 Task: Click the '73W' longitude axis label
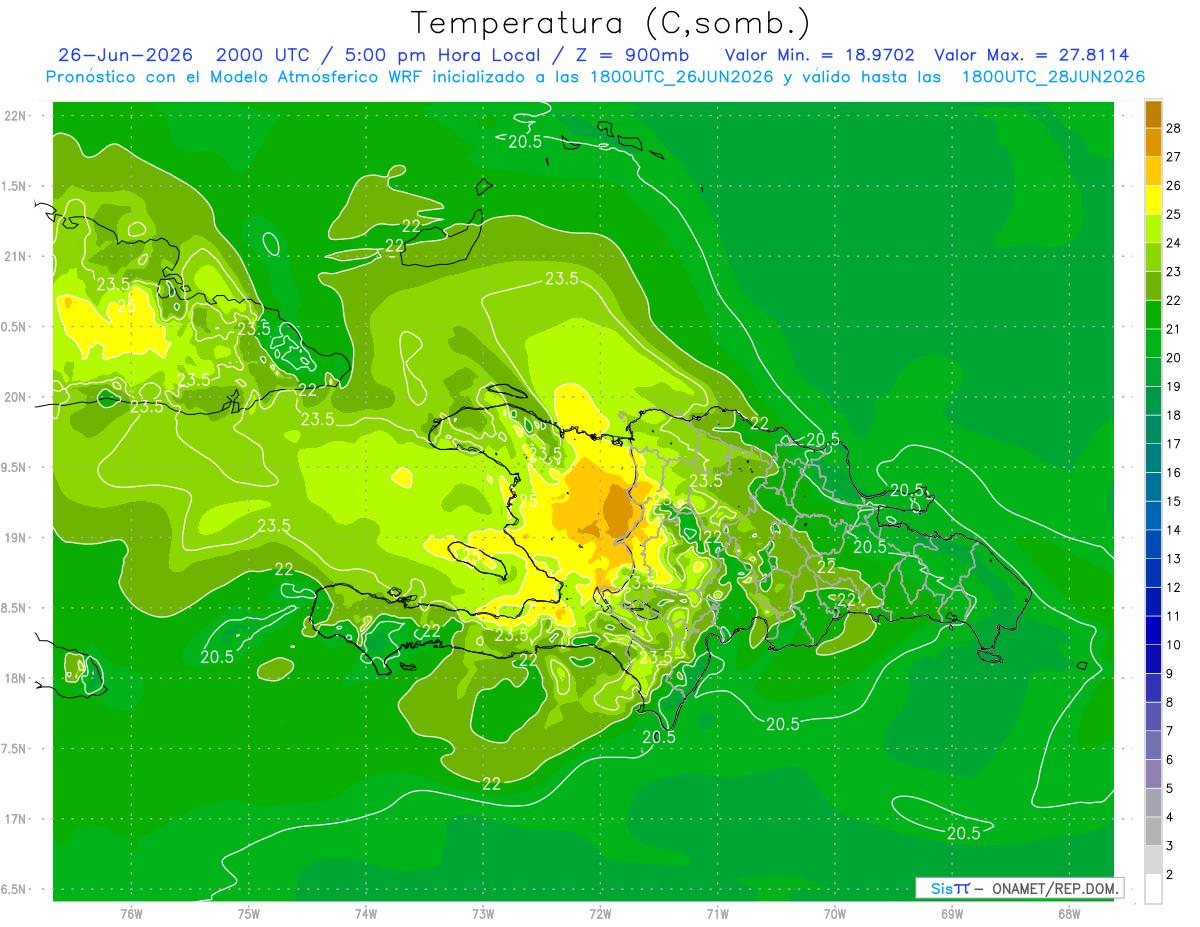(x=483, y=914)
